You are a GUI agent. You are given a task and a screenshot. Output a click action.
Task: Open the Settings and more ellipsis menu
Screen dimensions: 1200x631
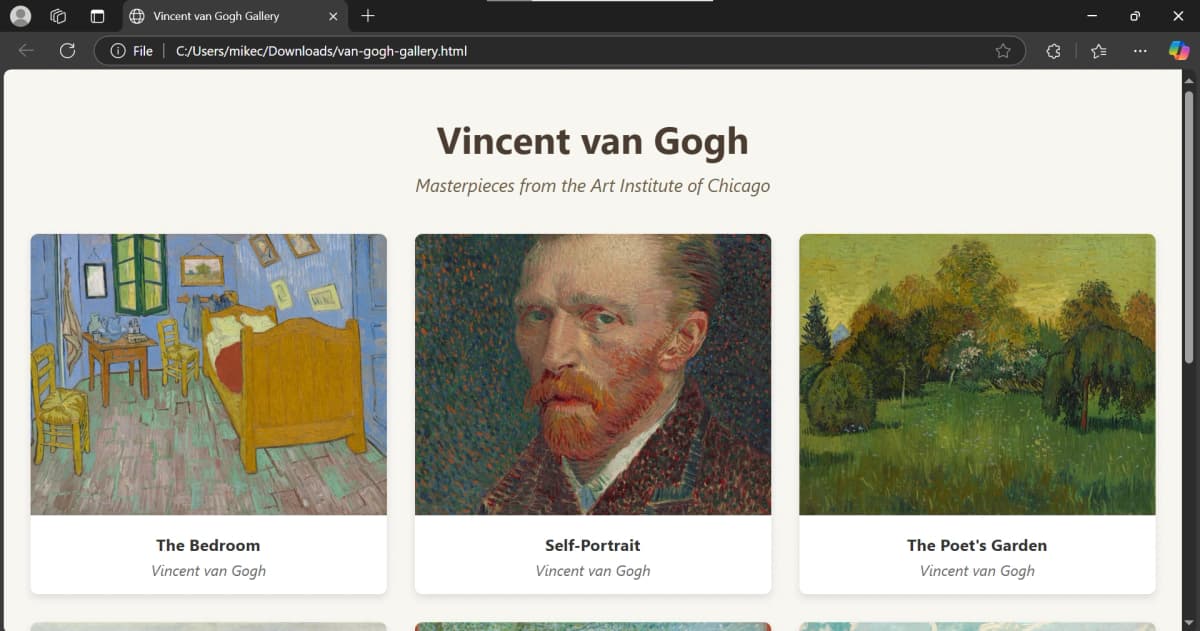pos(1140,51)
